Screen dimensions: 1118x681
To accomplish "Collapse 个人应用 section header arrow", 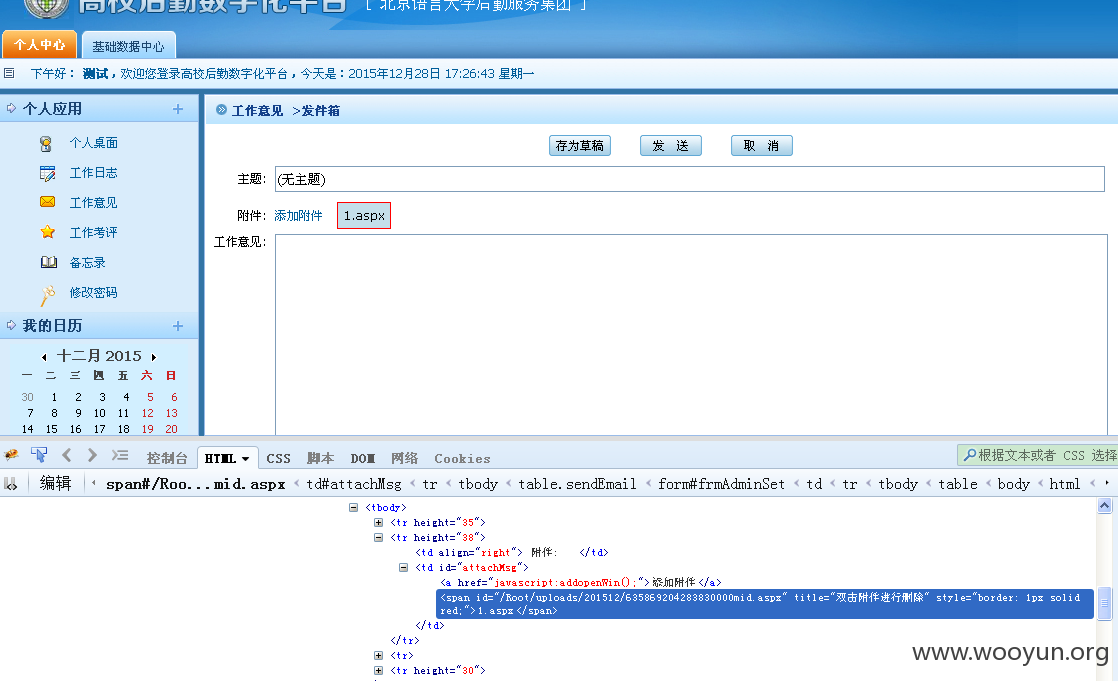I will pos(11,108).
